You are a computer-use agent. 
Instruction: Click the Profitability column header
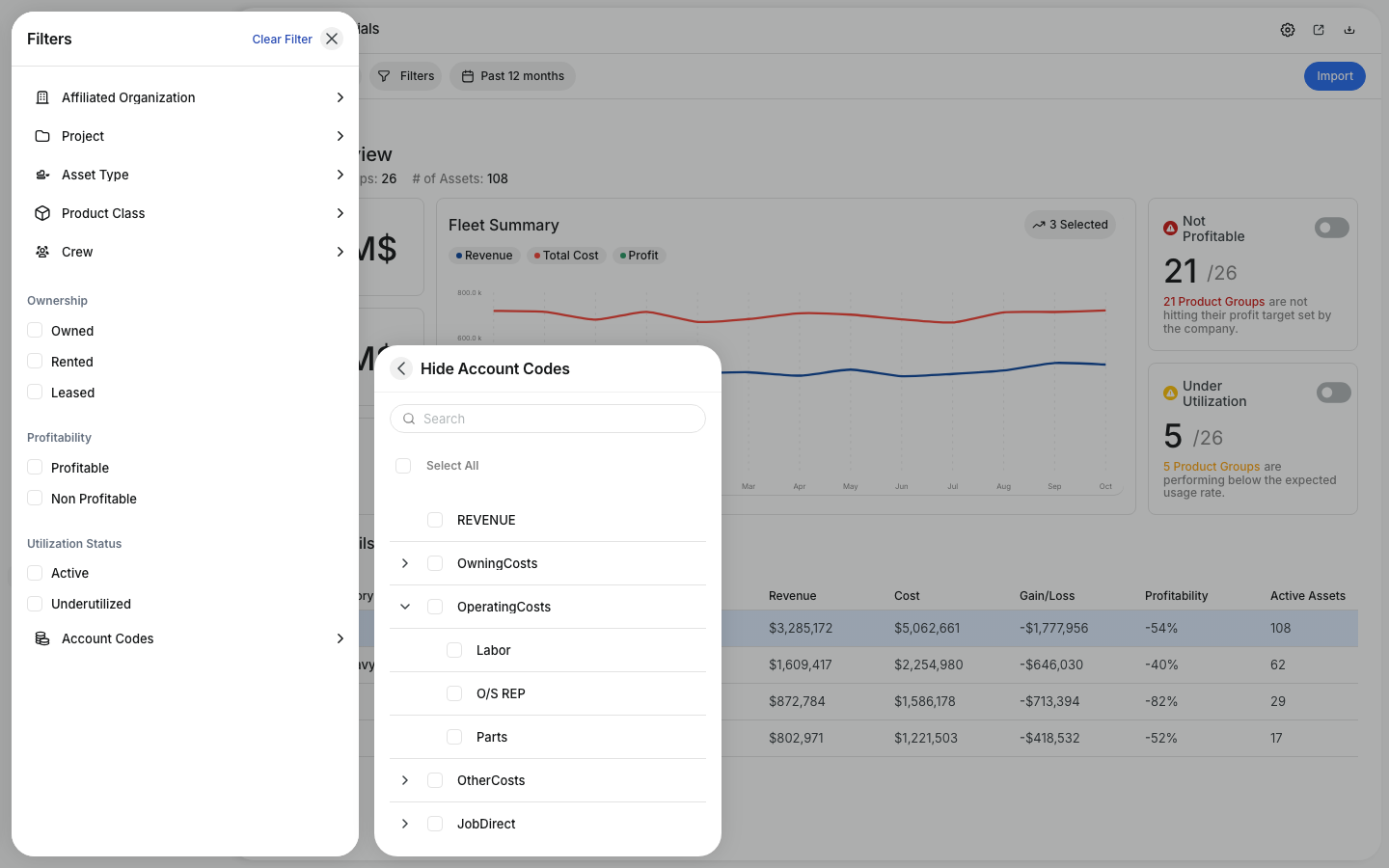[1176, 596]
